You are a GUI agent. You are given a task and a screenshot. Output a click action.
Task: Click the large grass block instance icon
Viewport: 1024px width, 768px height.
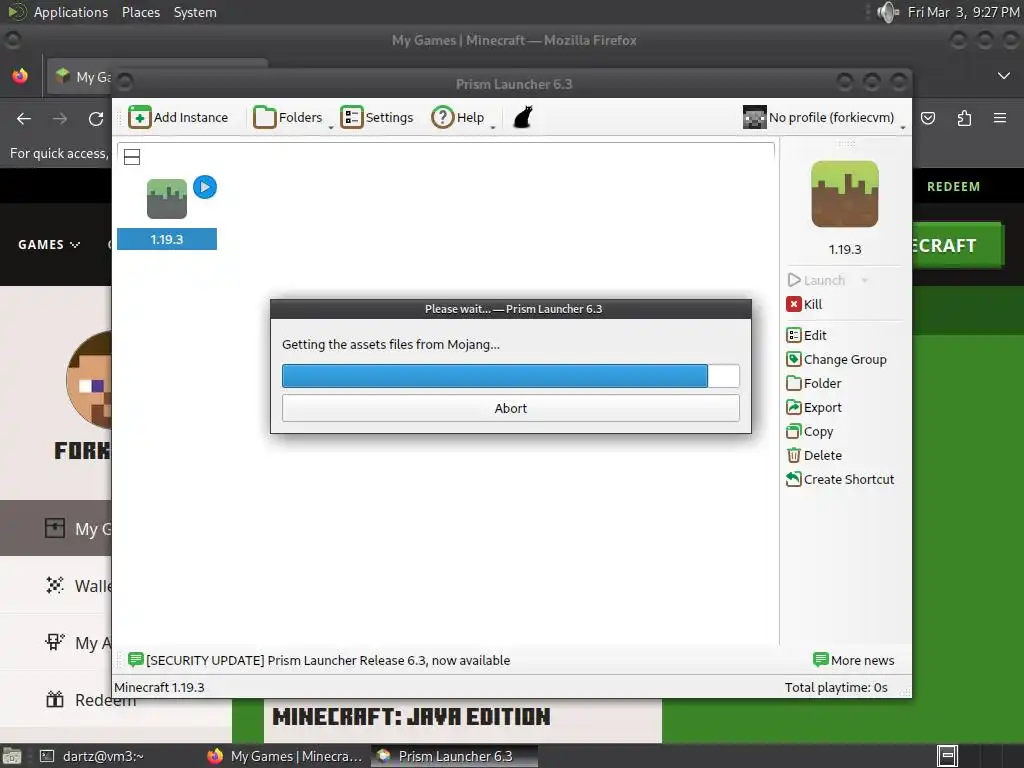[x=844, y=194]
